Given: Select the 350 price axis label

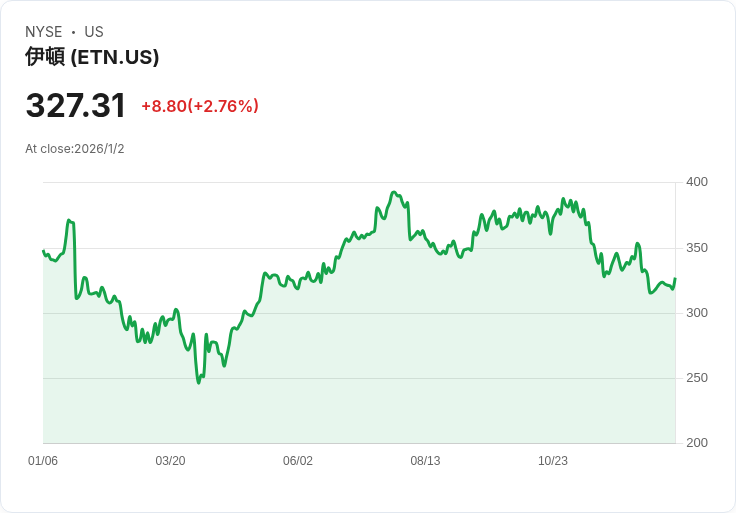Looking at the screenshot, I should [x=697, y=248].
